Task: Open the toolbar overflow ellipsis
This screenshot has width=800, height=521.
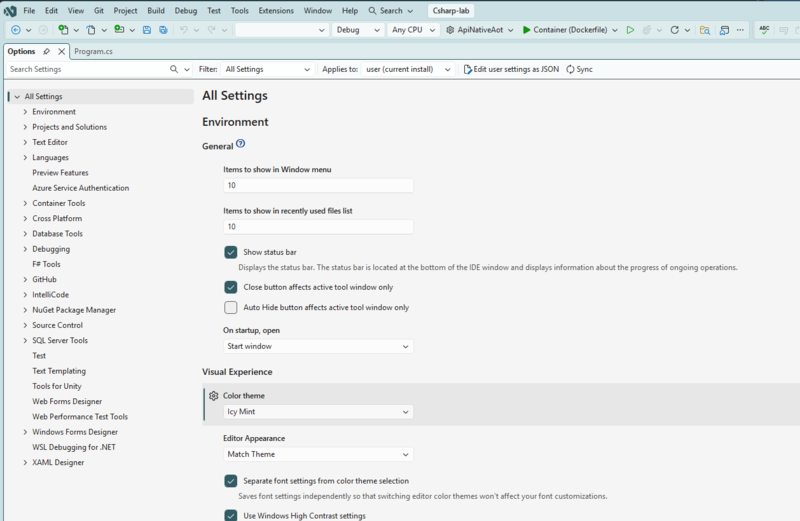Action: 740,30
